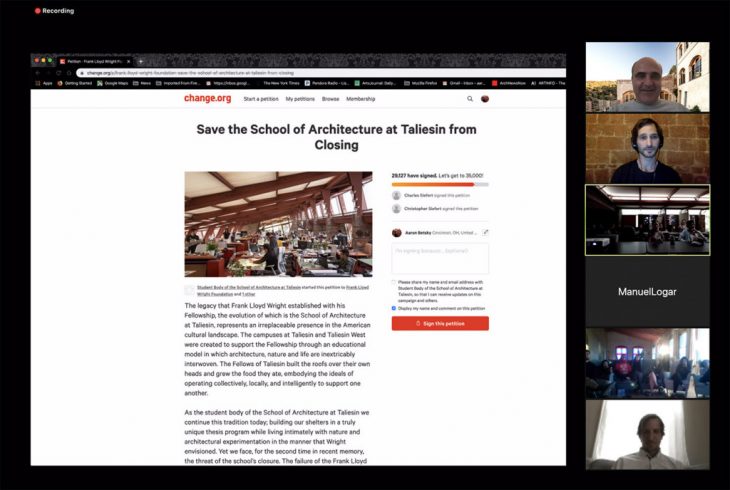The width and height of the screenshot is (730, 490).
Task: Open the Browse menu on change.org
Action: (330, 99)
